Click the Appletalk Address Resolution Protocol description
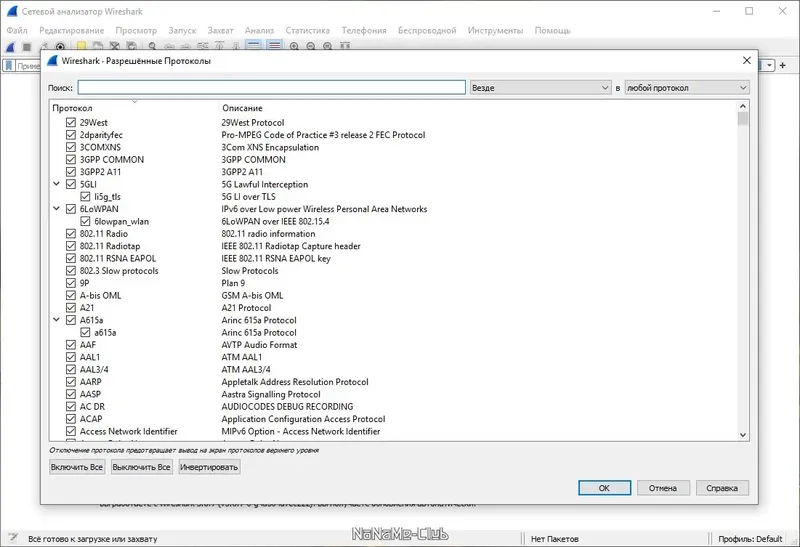Viewport: 800px width, 547px height. [x=295, y=382]
